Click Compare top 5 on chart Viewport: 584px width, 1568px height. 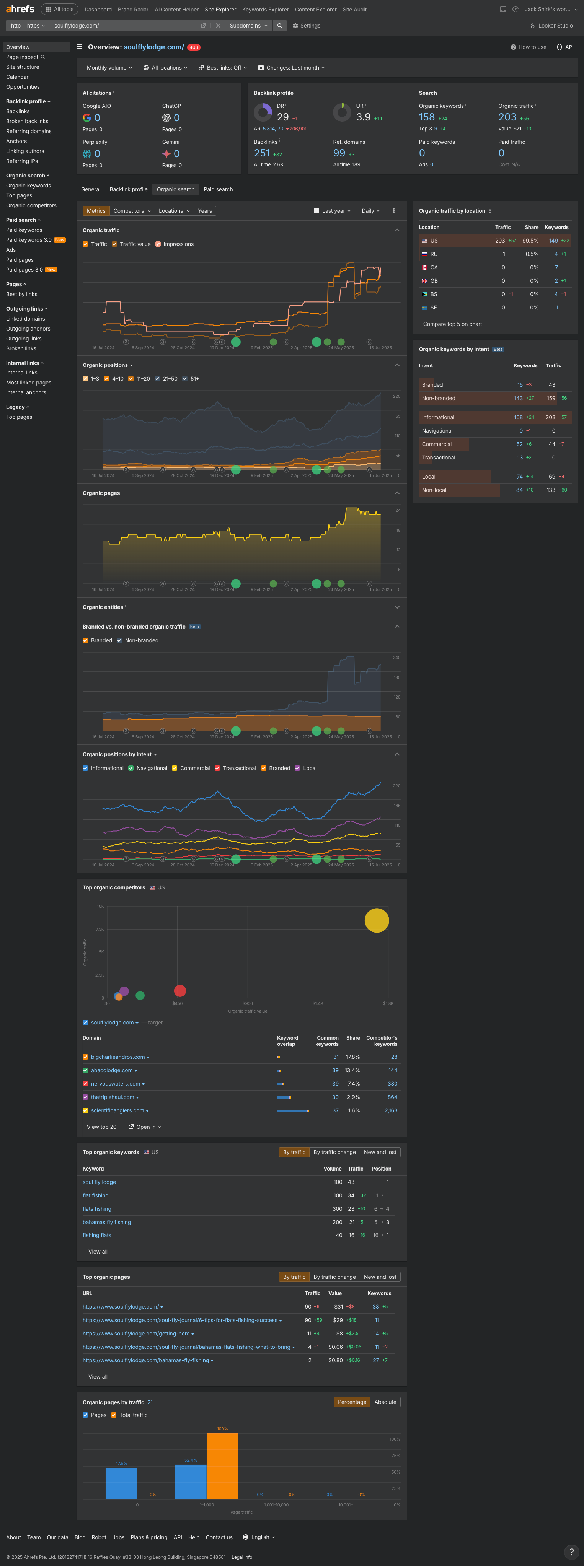(x=452, y=324)
